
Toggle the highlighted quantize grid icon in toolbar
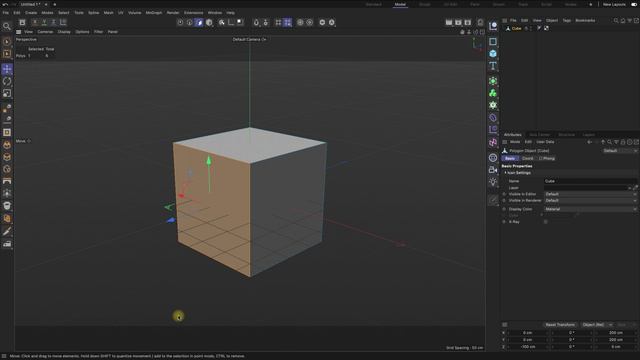pos(288,22)
